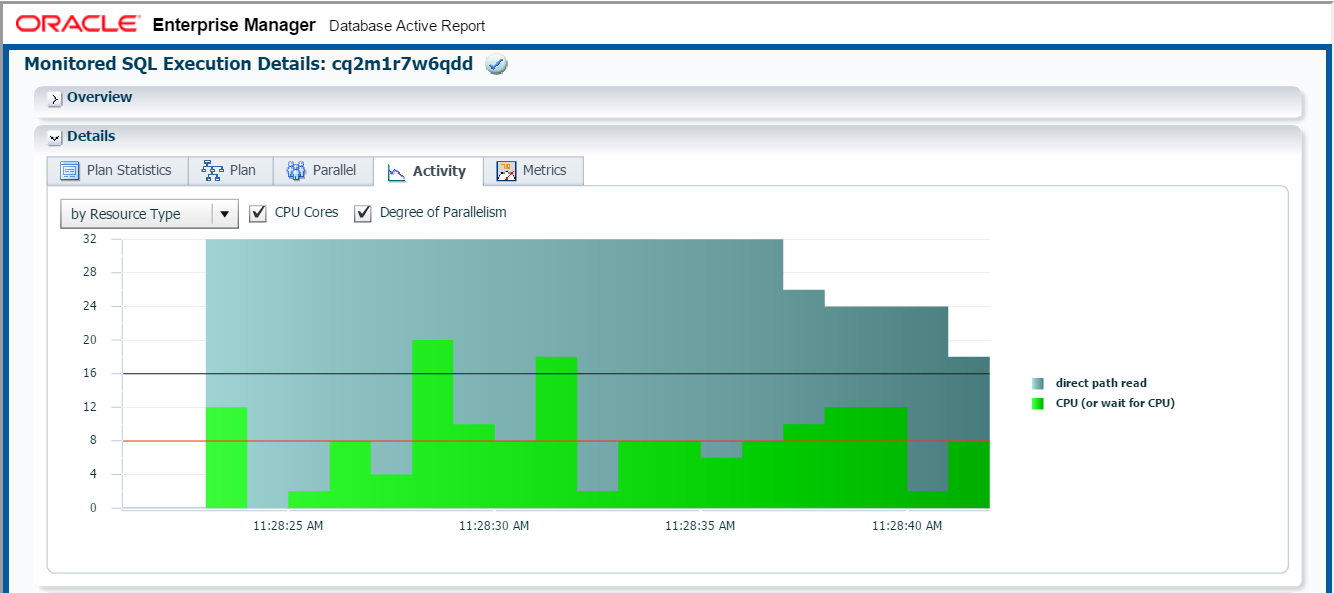Image resolution: width=1334 pixels, height=593 pixels.
Task: Click the Plan Statistics tab icon
Action: click(x=69, y=171)
